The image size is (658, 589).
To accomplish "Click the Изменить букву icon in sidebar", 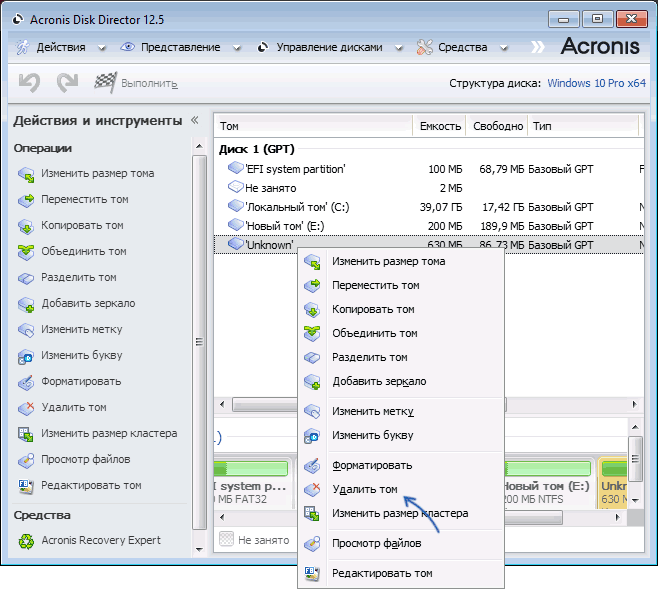I will [x=26, y=355].
